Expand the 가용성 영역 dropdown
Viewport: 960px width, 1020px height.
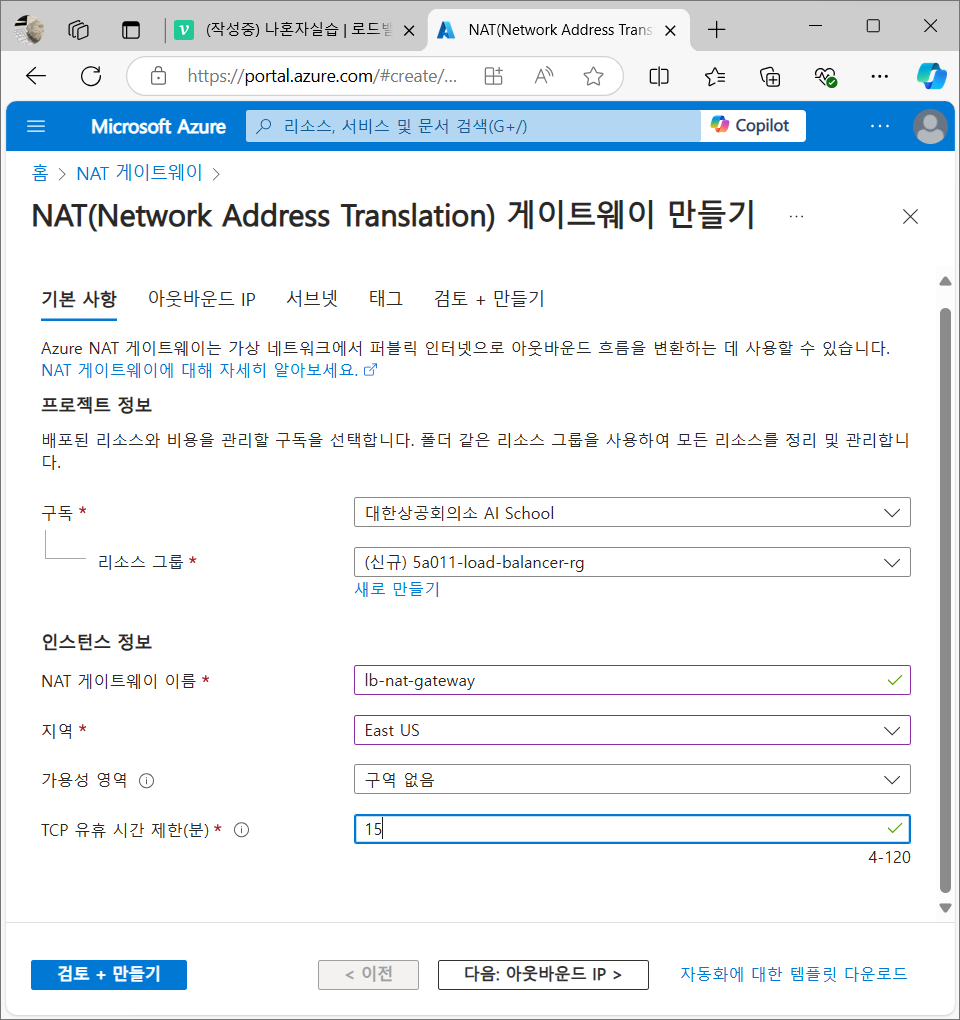click(632, 779)
